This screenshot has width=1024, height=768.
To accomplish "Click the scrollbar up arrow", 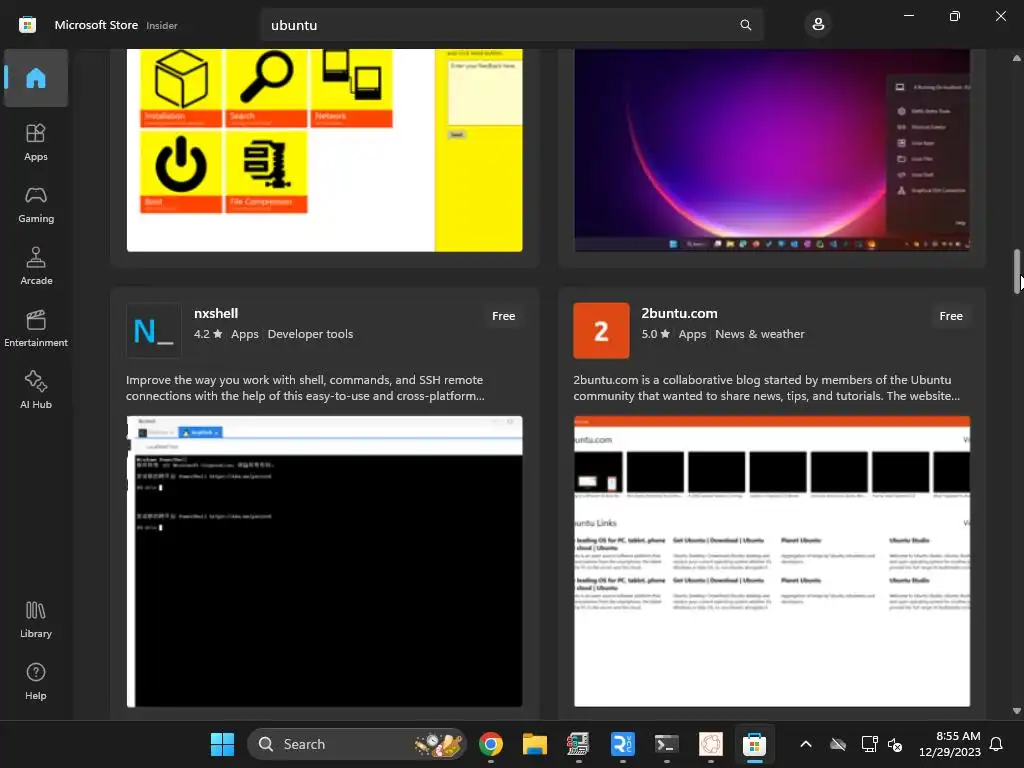I will pos(1017,58).
